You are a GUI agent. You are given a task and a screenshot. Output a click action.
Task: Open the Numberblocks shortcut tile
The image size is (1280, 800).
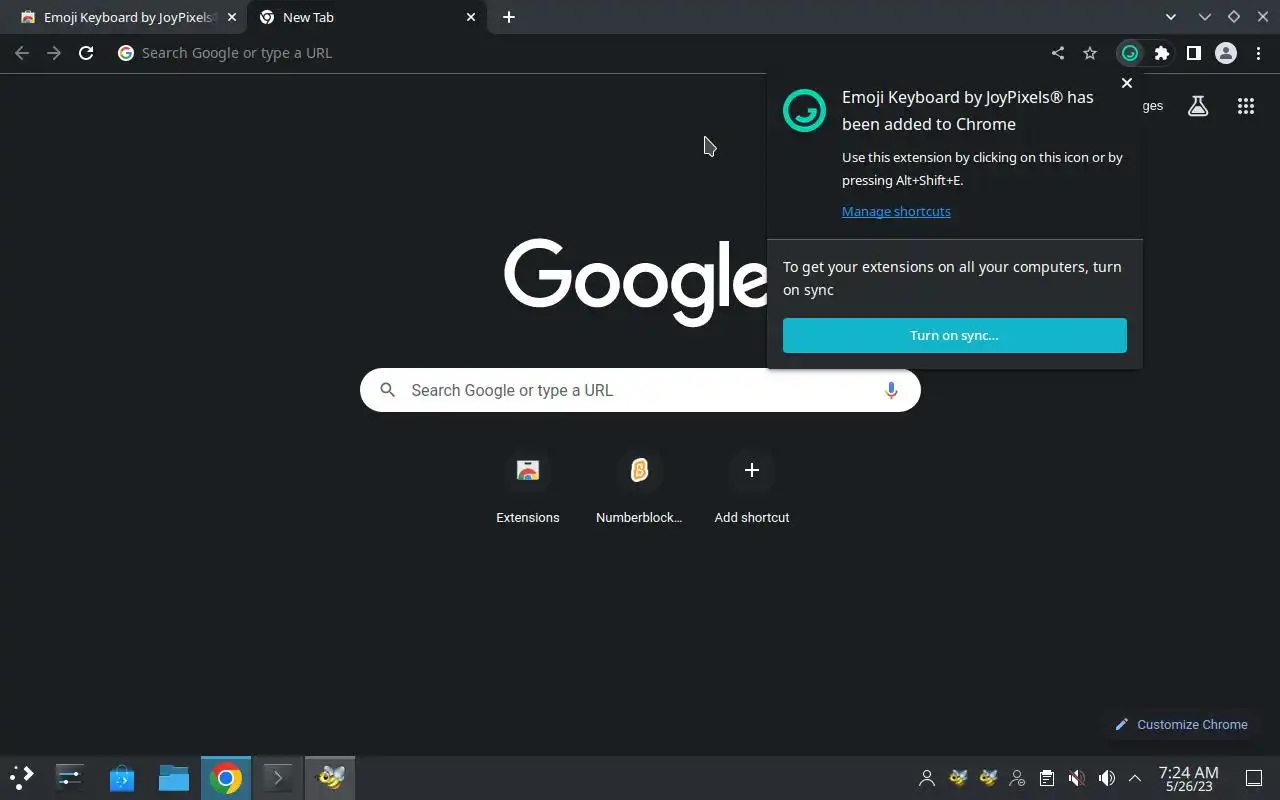(639, 488)
